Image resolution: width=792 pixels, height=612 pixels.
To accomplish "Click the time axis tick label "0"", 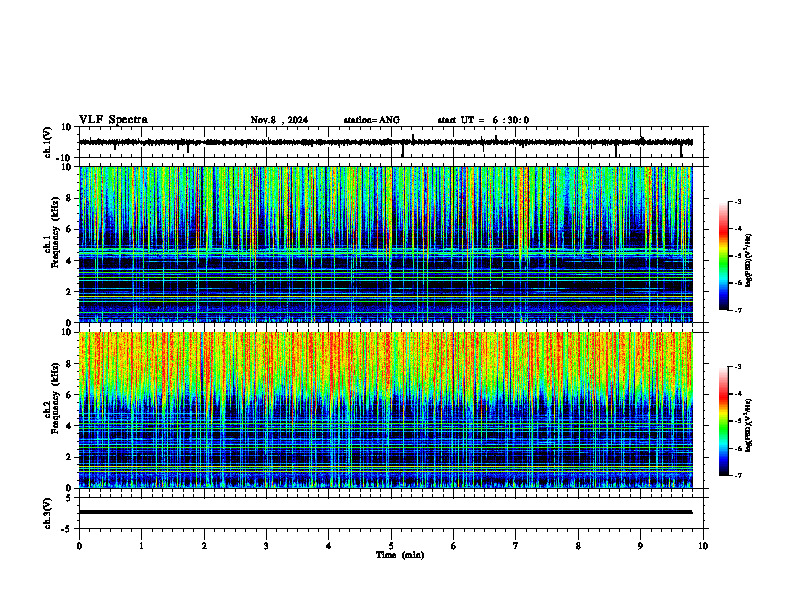I will point(79,546).
